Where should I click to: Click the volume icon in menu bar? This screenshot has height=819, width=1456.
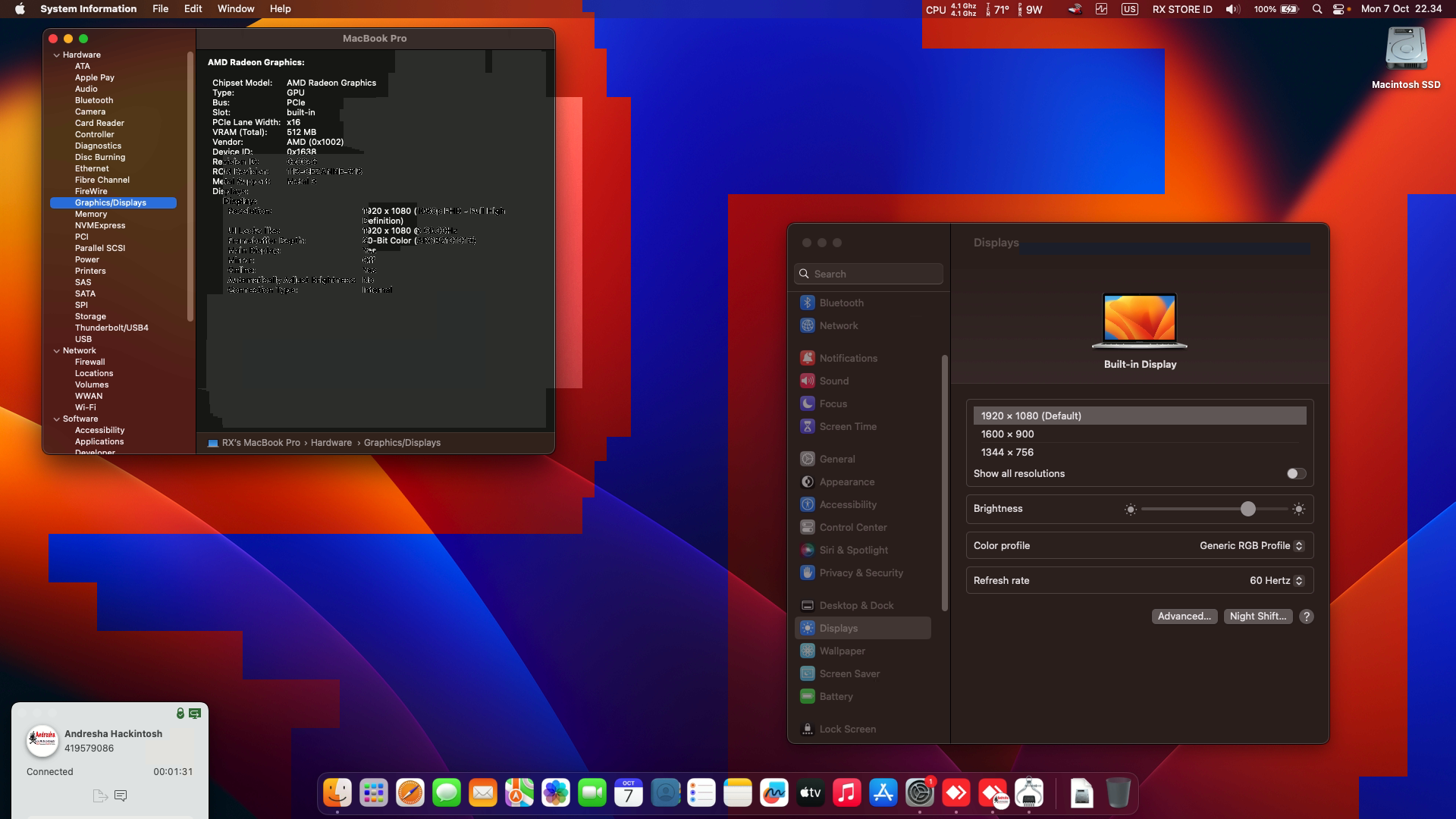[x=1232, y=9]
